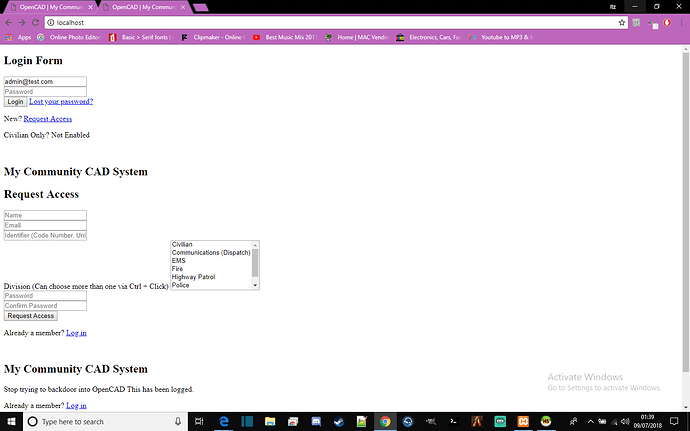690x431 pixels.
Task: Focus the Identifier (Code Number) field
Action: 45,236
